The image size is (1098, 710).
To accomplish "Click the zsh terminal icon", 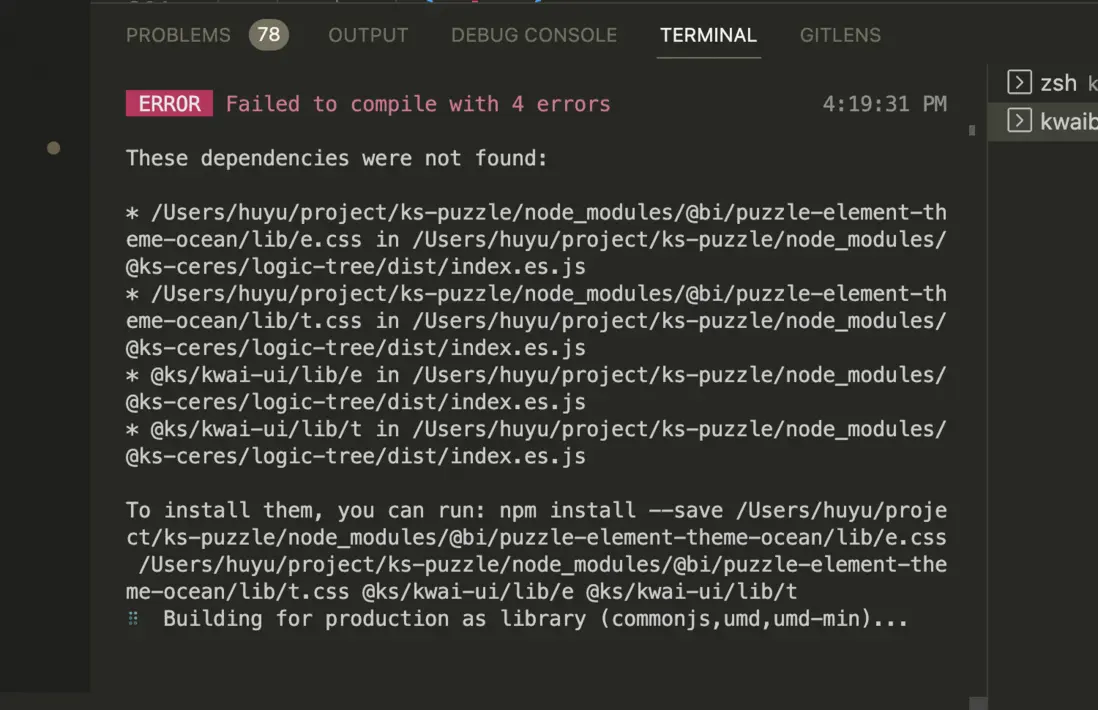I will (1019, 83).
